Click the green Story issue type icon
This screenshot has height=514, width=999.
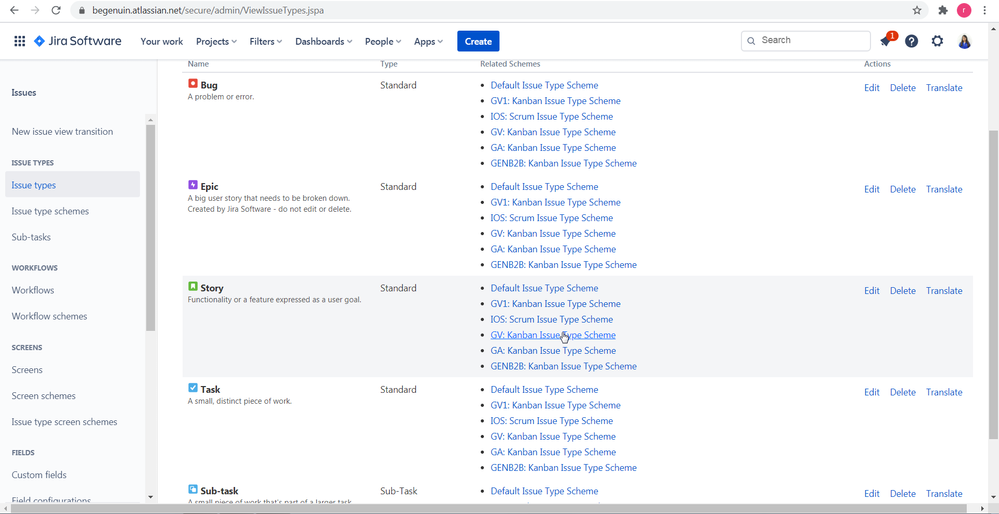pyautogui.click(x=193, y=287)
